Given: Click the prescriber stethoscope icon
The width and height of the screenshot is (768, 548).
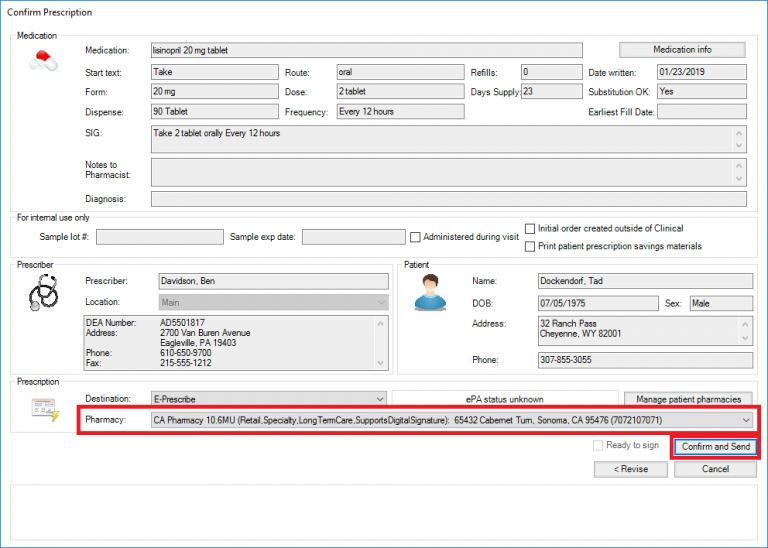Looking at the screenshot, I should (43, 292).
